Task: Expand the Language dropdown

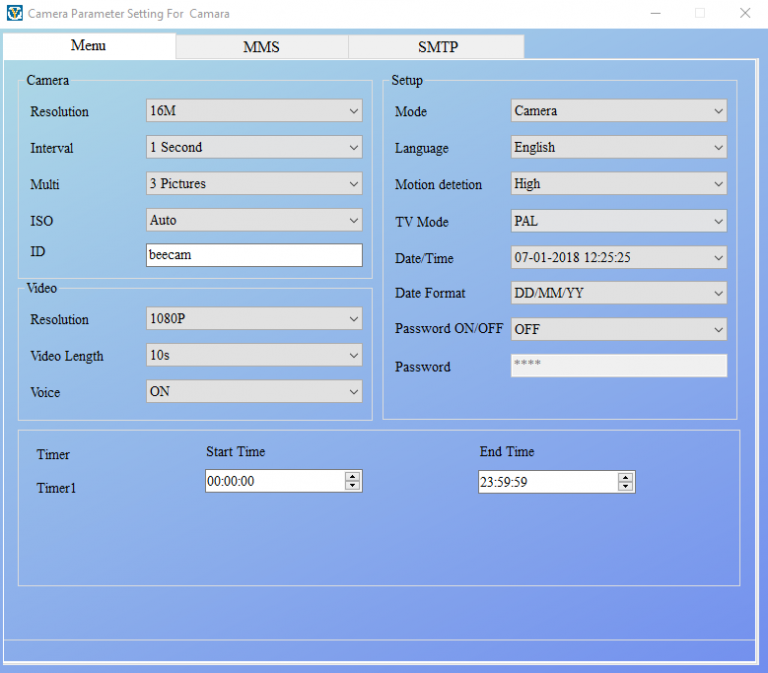Action: 618,148
